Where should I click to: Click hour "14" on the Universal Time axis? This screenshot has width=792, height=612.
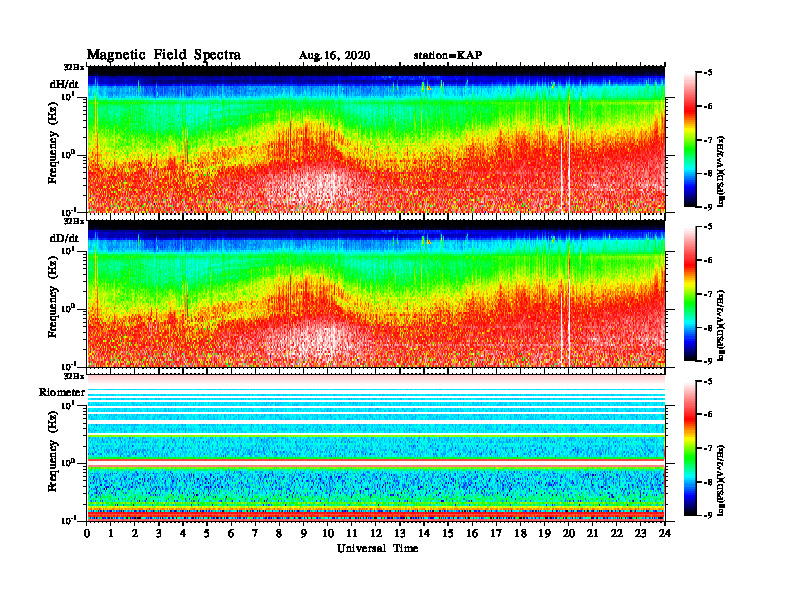click(x=424, y=534)
